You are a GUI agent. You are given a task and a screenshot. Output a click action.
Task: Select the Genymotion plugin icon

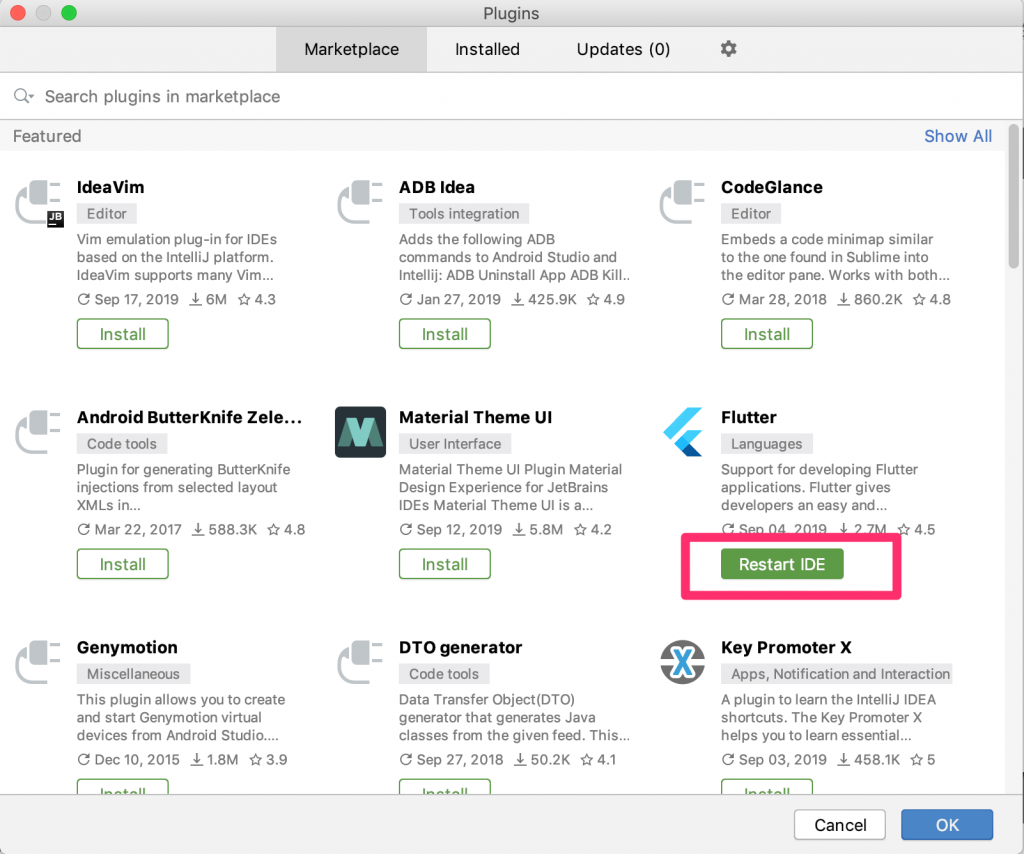point(38,661)
